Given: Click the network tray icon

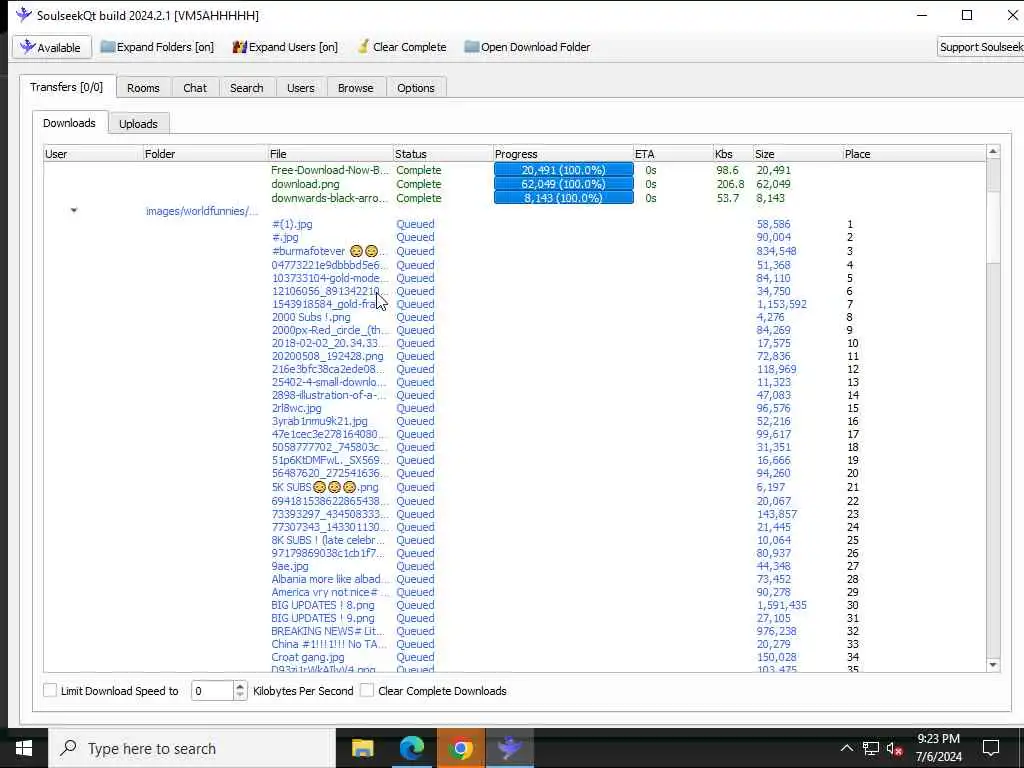Looking at the screenshot, I should coord(871,748).
